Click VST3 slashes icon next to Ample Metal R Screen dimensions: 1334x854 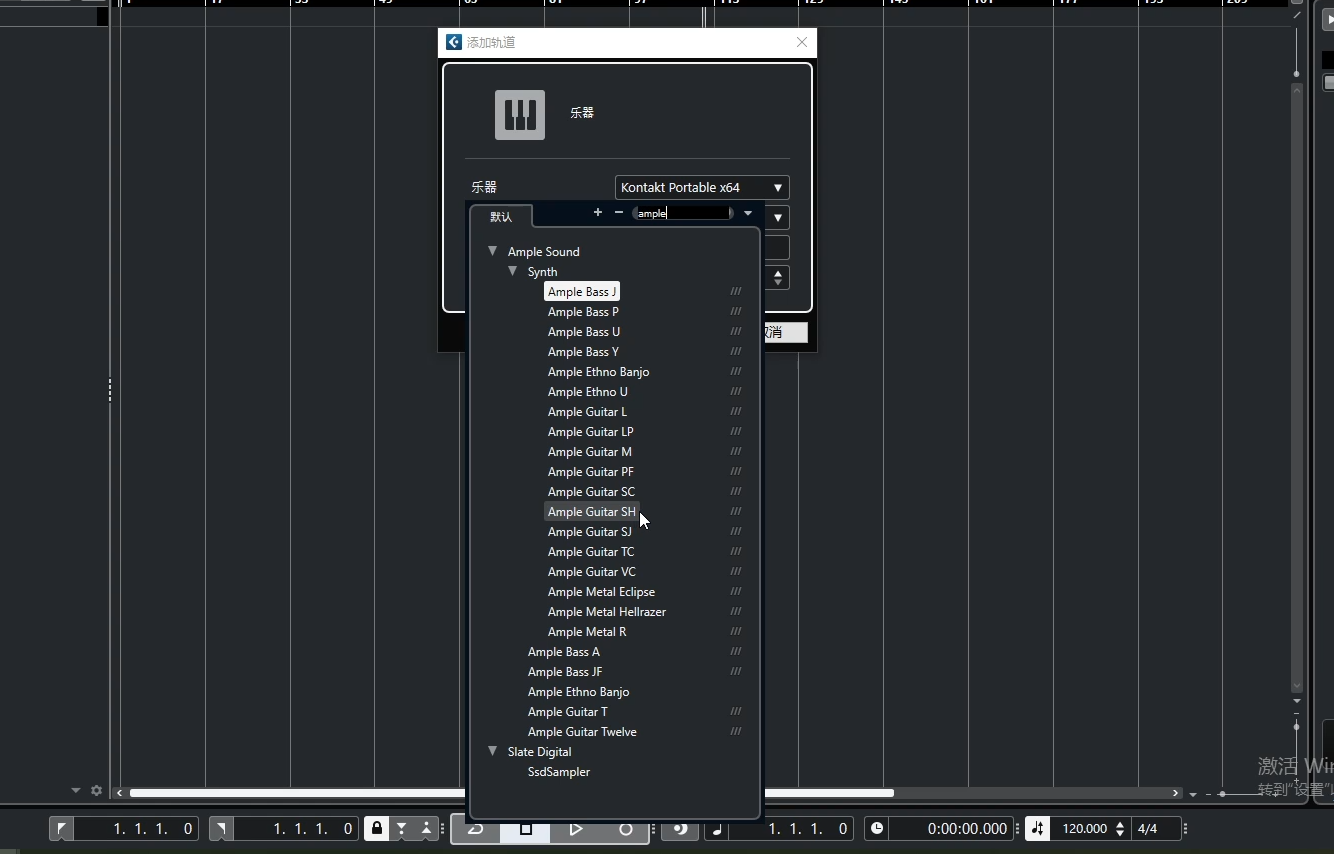736,631
